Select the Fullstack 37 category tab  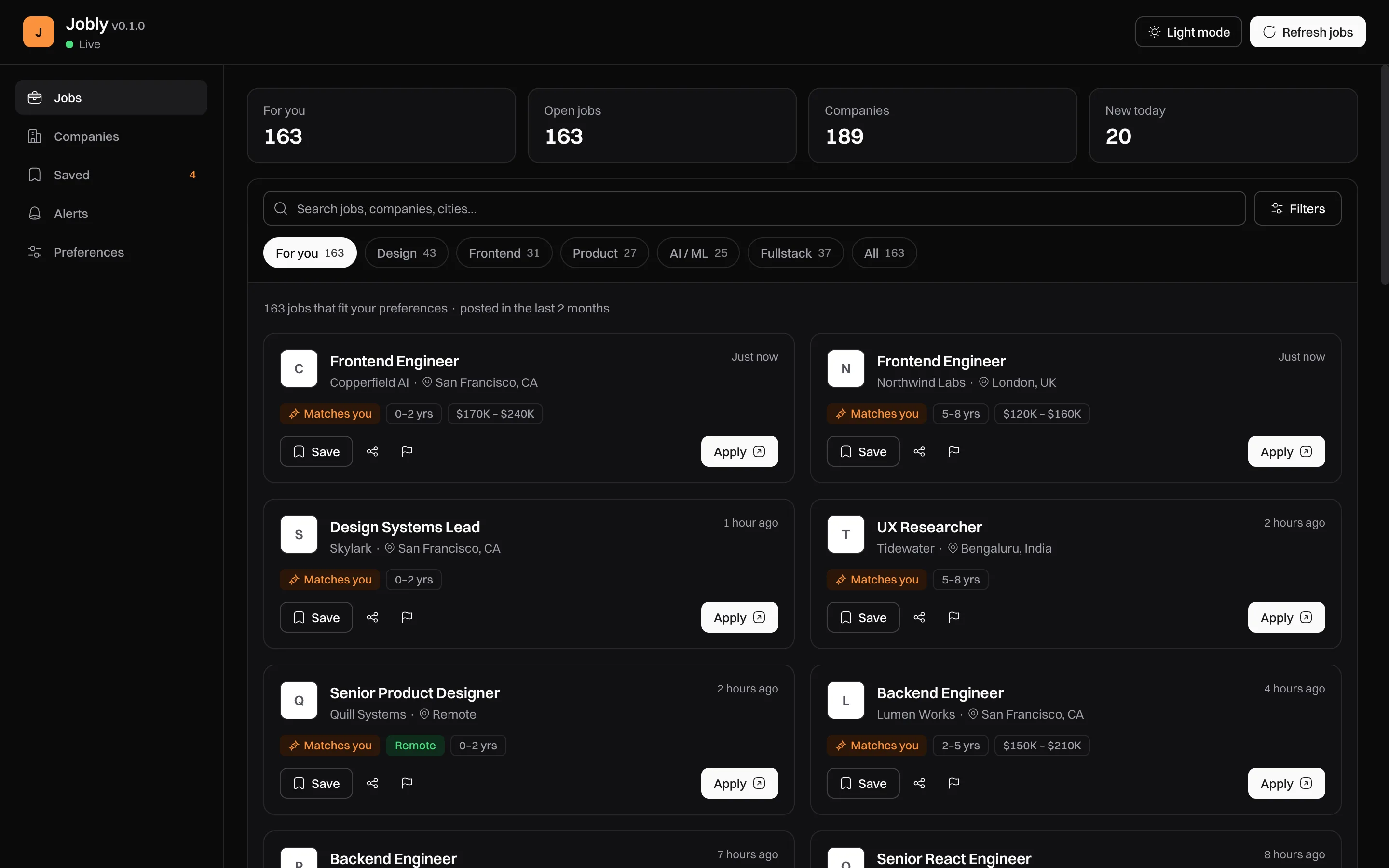(x=795, y=253)
